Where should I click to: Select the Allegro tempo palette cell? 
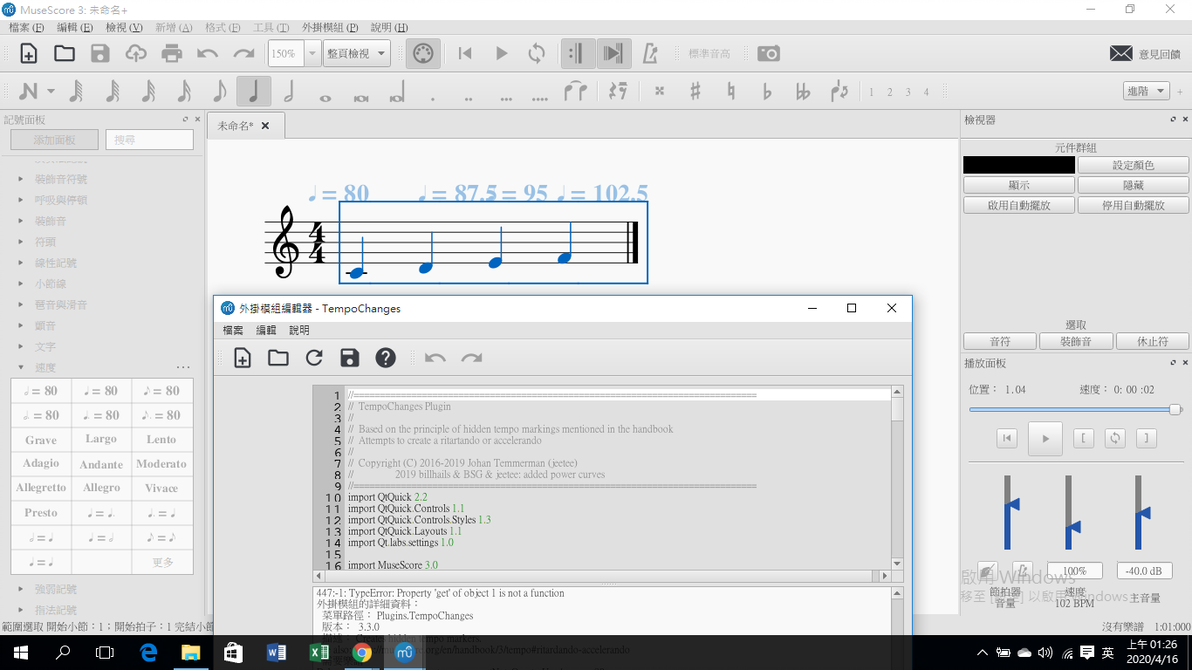point(102,488)
